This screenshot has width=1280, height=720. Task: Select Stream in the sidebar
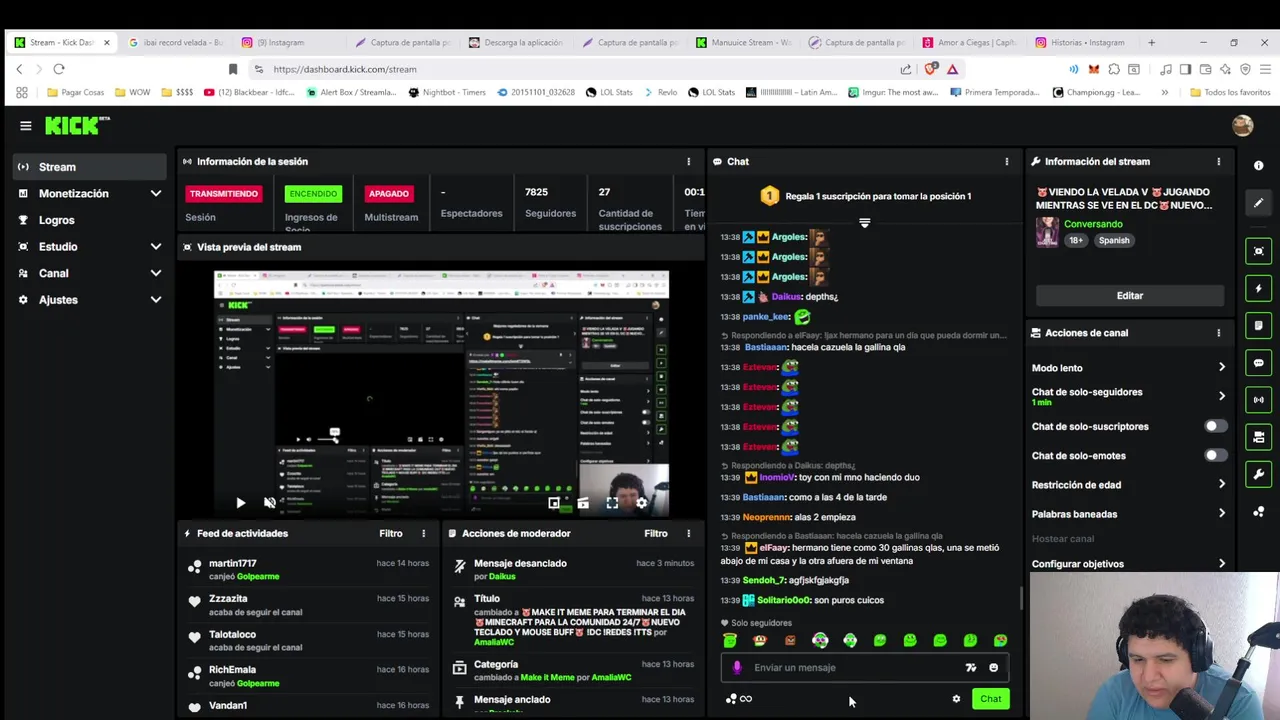[90, 167]
